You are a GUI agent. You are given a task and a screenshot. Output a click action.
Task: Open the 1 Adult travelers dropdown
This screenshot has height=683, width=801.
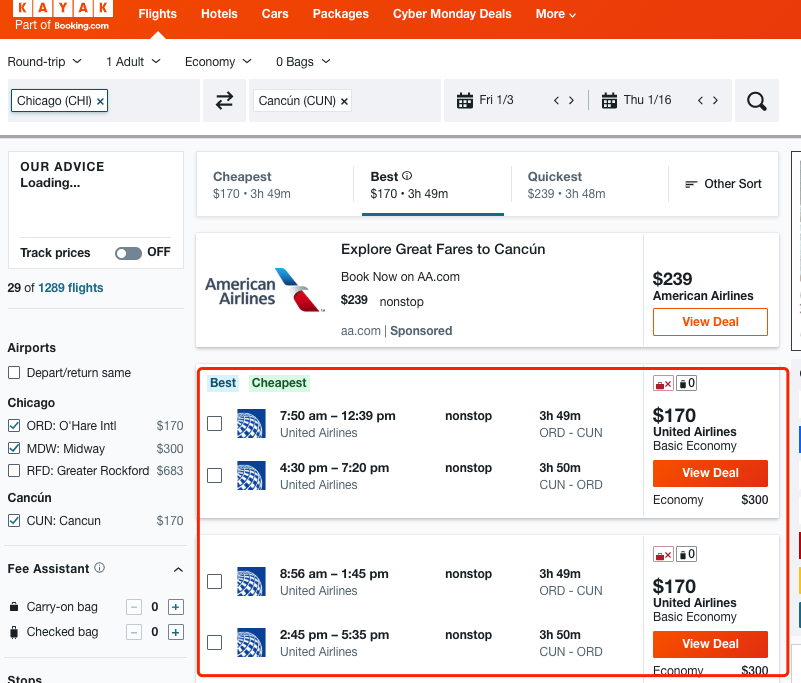tap(133, 62)
